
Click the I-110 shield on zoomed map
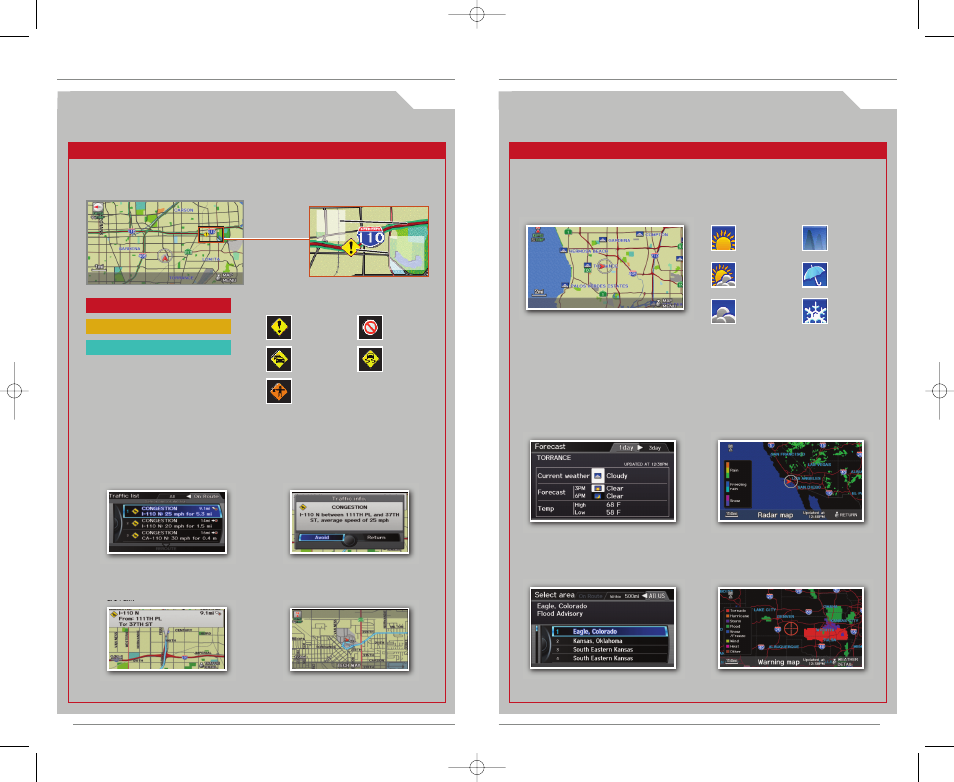370,237
